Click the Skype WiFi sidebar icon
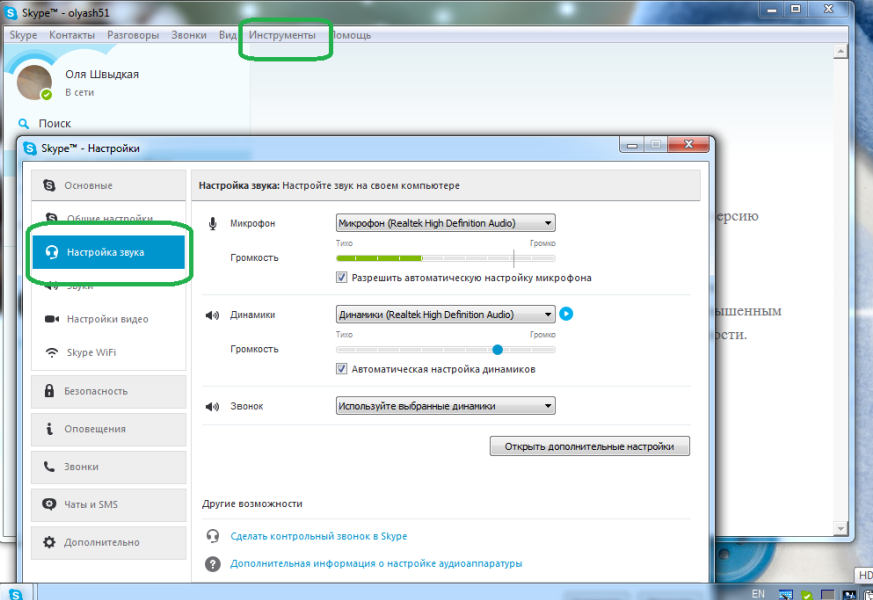 tap(50, 352)
